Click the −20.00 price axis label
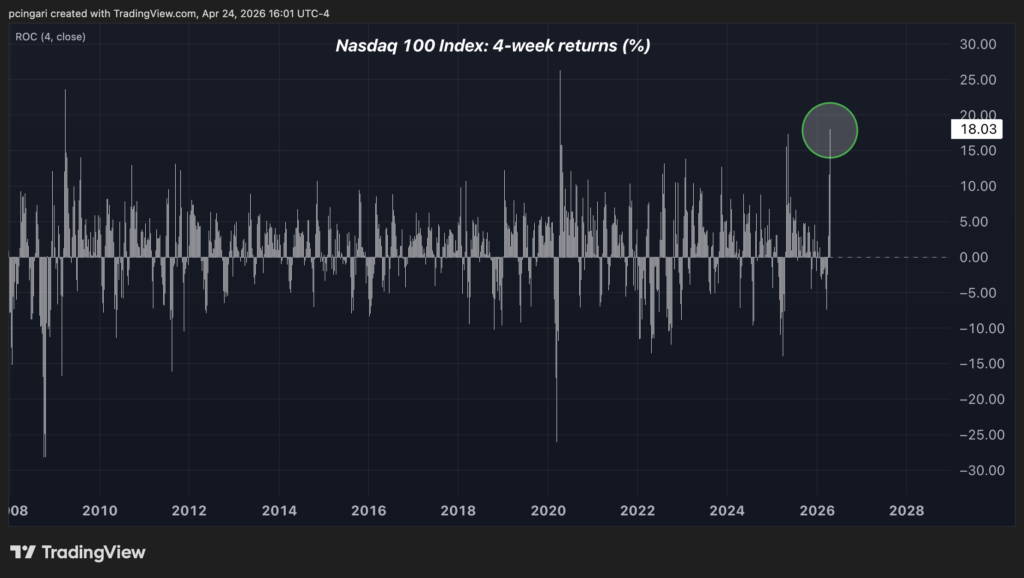The height and width of the screenshot is (578, 1024). [x=982, y=399]
